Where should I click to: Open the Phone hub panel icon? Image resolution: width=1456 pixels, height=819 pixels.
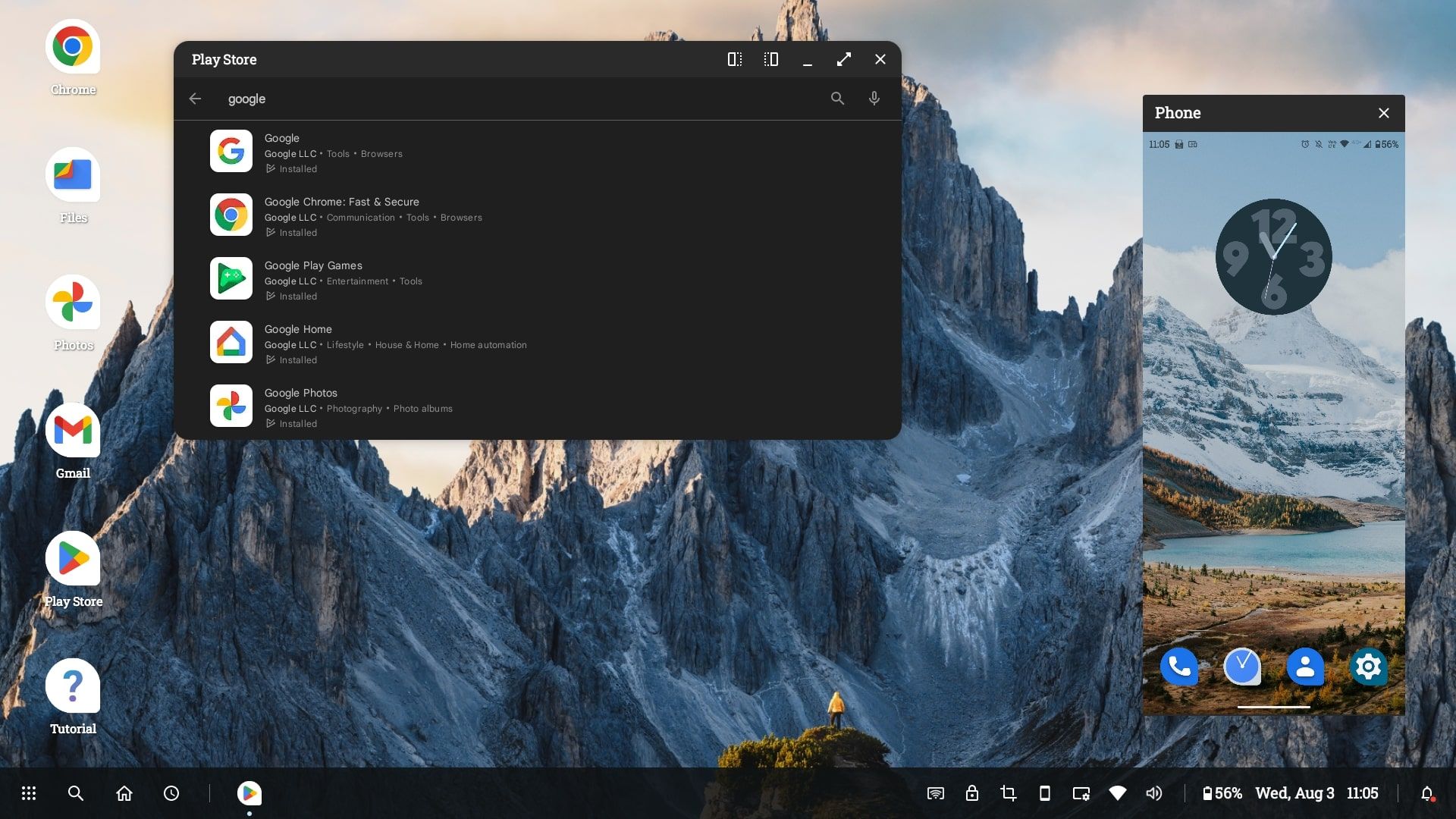[1043, 793]
